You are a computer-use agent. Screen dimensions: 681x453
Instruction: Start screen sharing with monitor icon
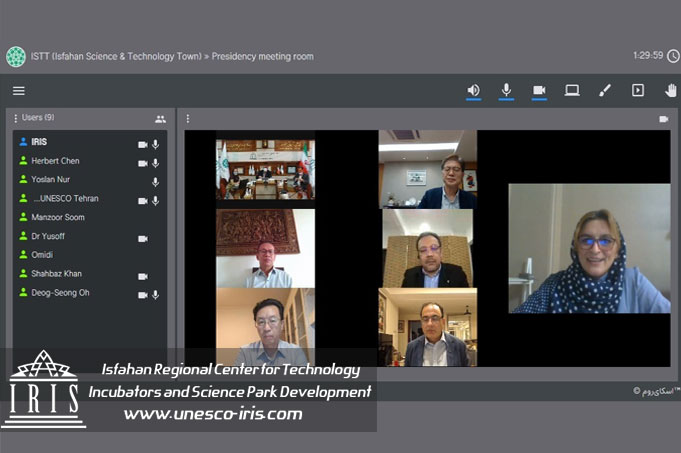(572, 90)
